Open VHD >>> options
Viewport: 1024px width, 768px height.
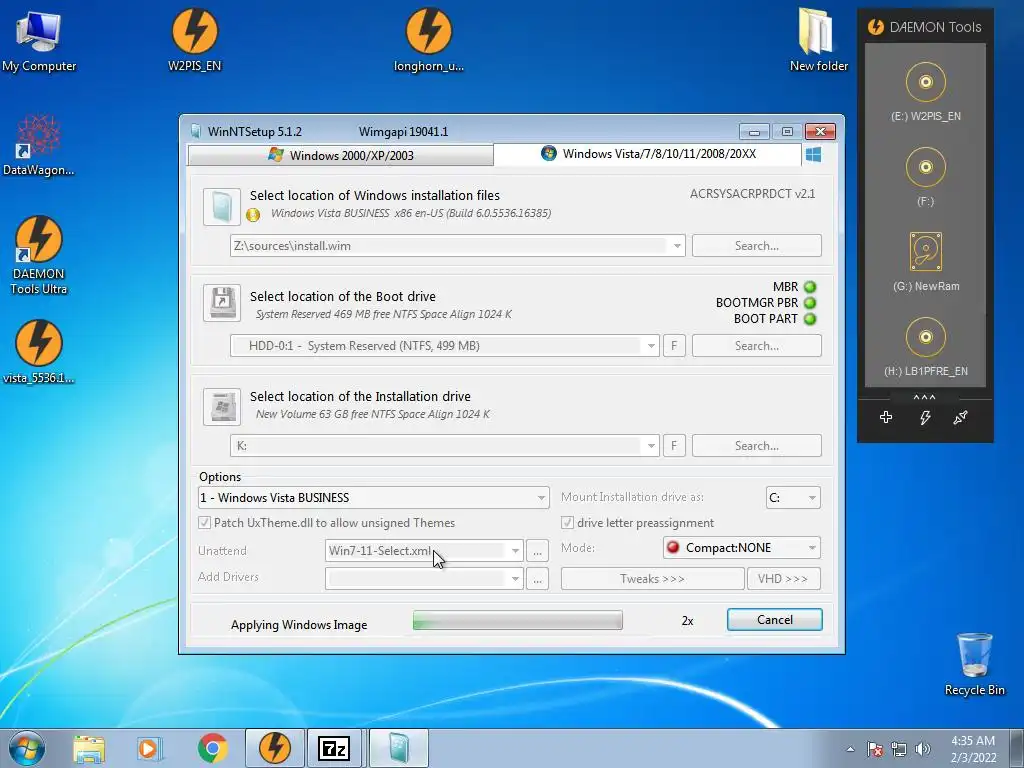[x=784, y=579]
